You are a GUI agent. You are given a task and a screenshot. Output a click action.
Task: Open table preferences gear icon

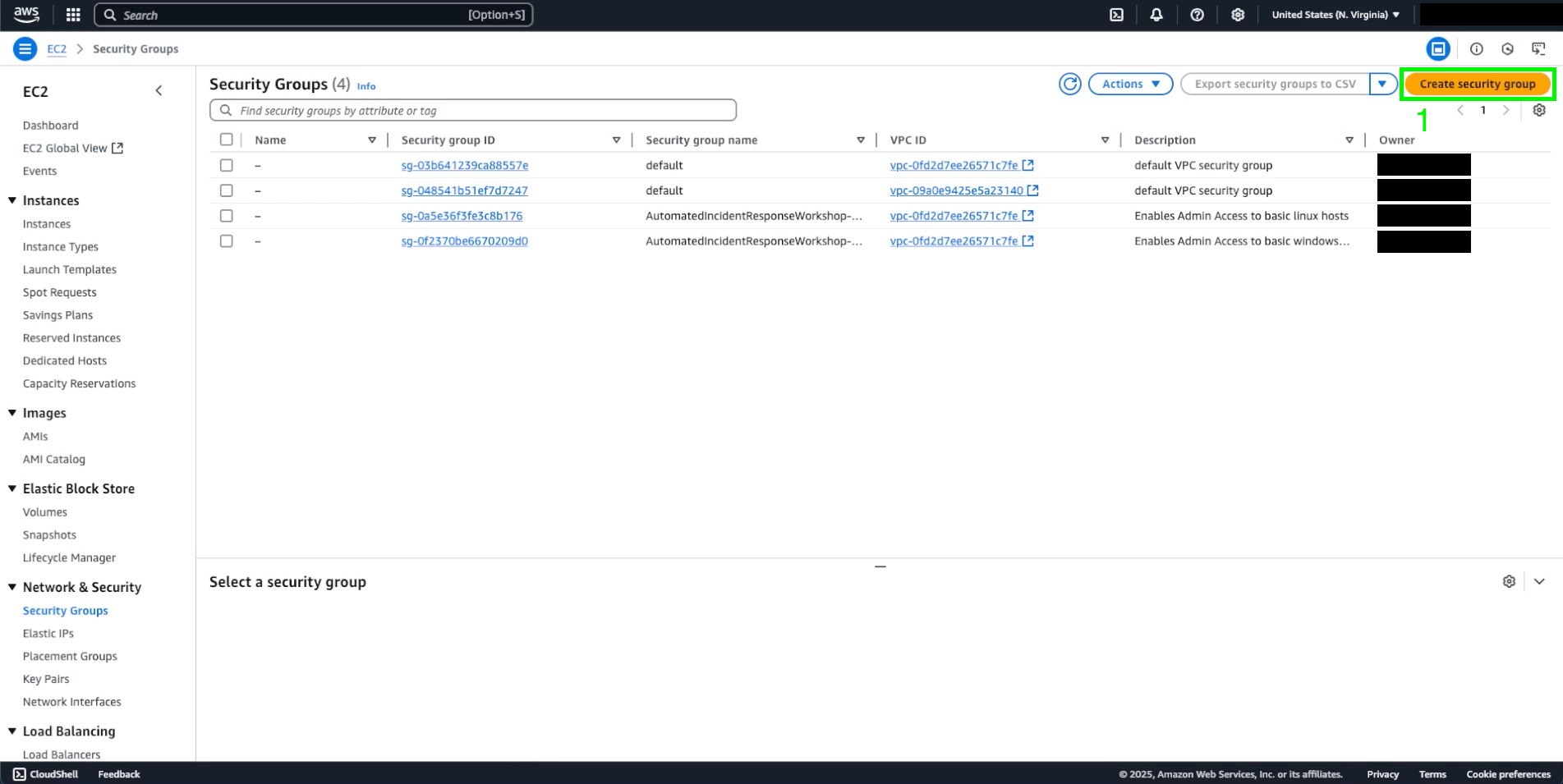pyautogui.click(x=1539, y=110)
